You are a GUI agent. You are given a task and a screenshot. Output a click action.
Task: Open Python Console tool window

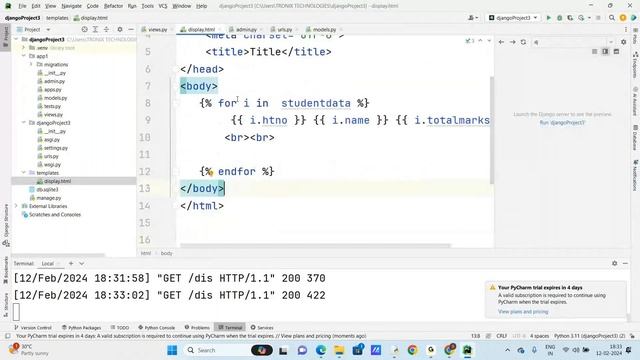(156, 327)
